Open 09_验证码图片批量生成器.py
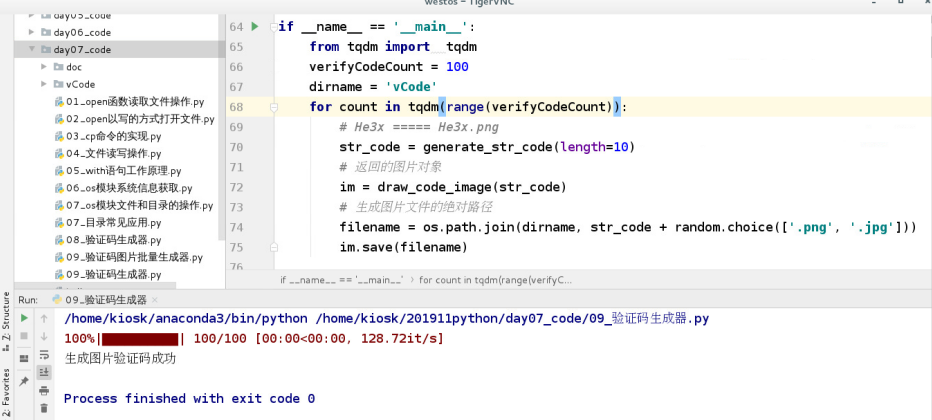Viewport: 932px width, 420px height. pos(134,257)
